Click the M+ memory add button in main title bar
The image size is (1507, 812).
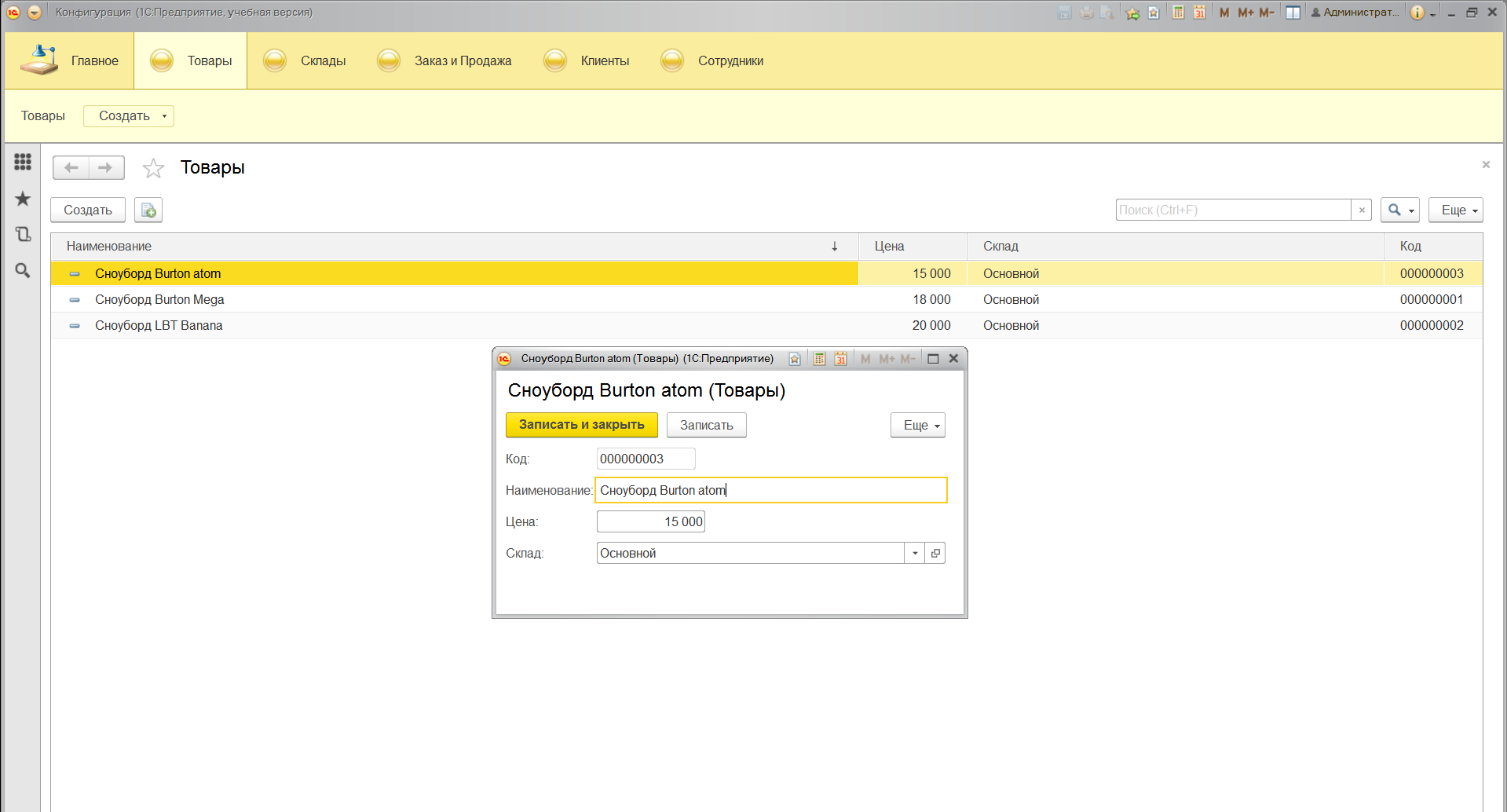coord(1245,13)
